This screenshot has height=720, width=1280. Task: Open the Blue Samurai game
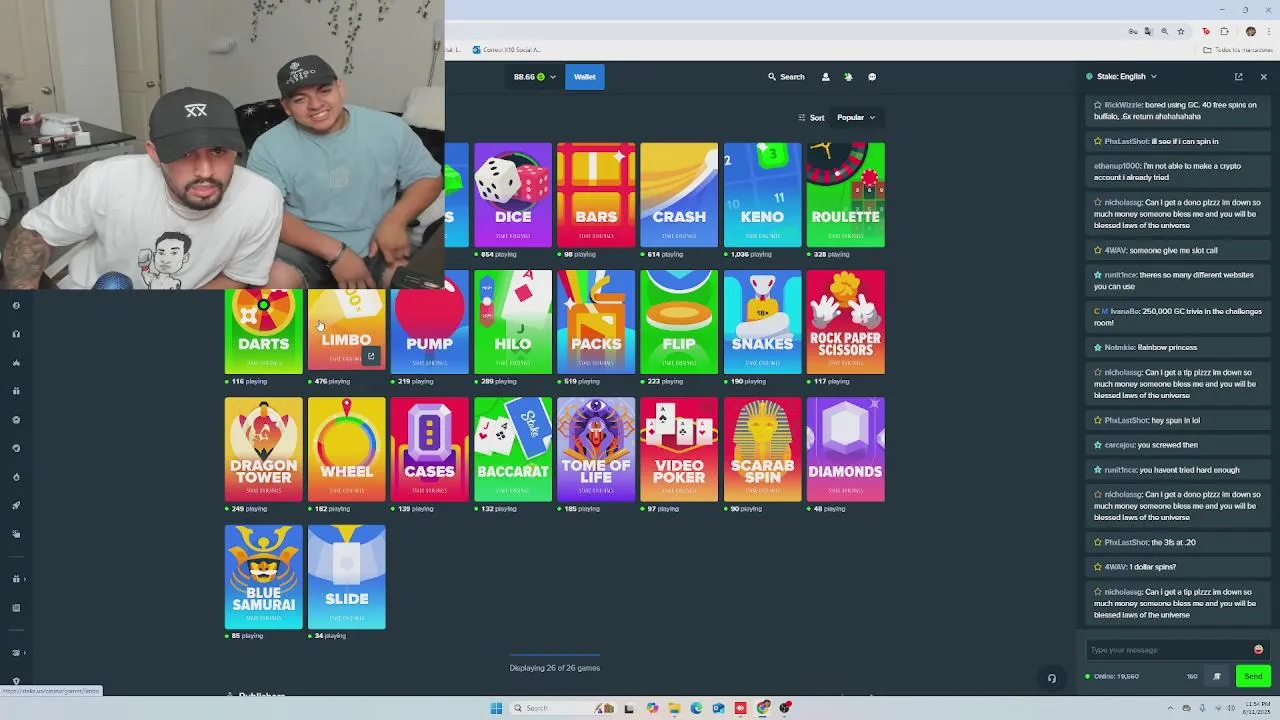pos(263,577)
